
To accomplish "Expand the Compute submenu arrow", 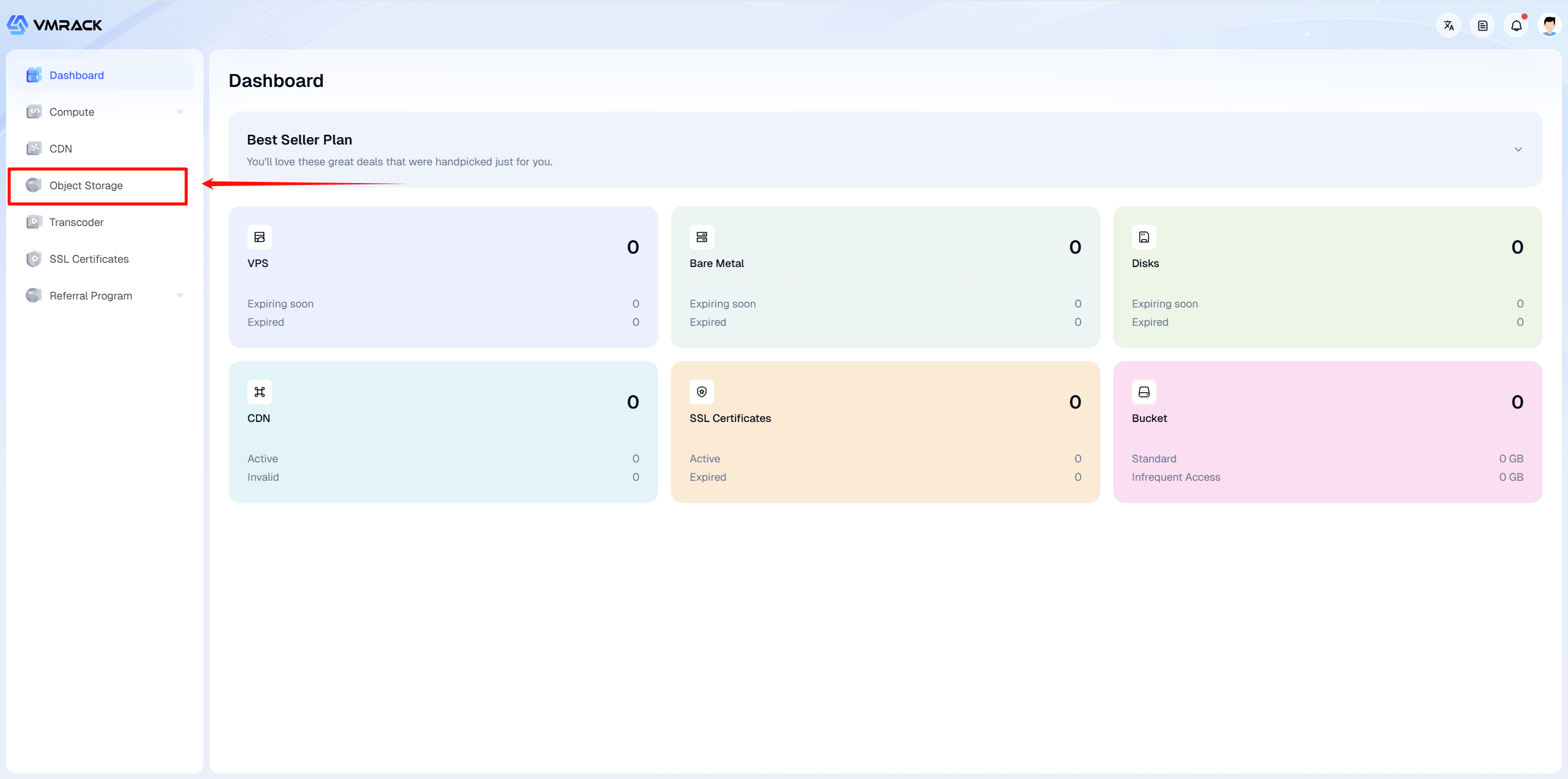I will tap(179, 112).
